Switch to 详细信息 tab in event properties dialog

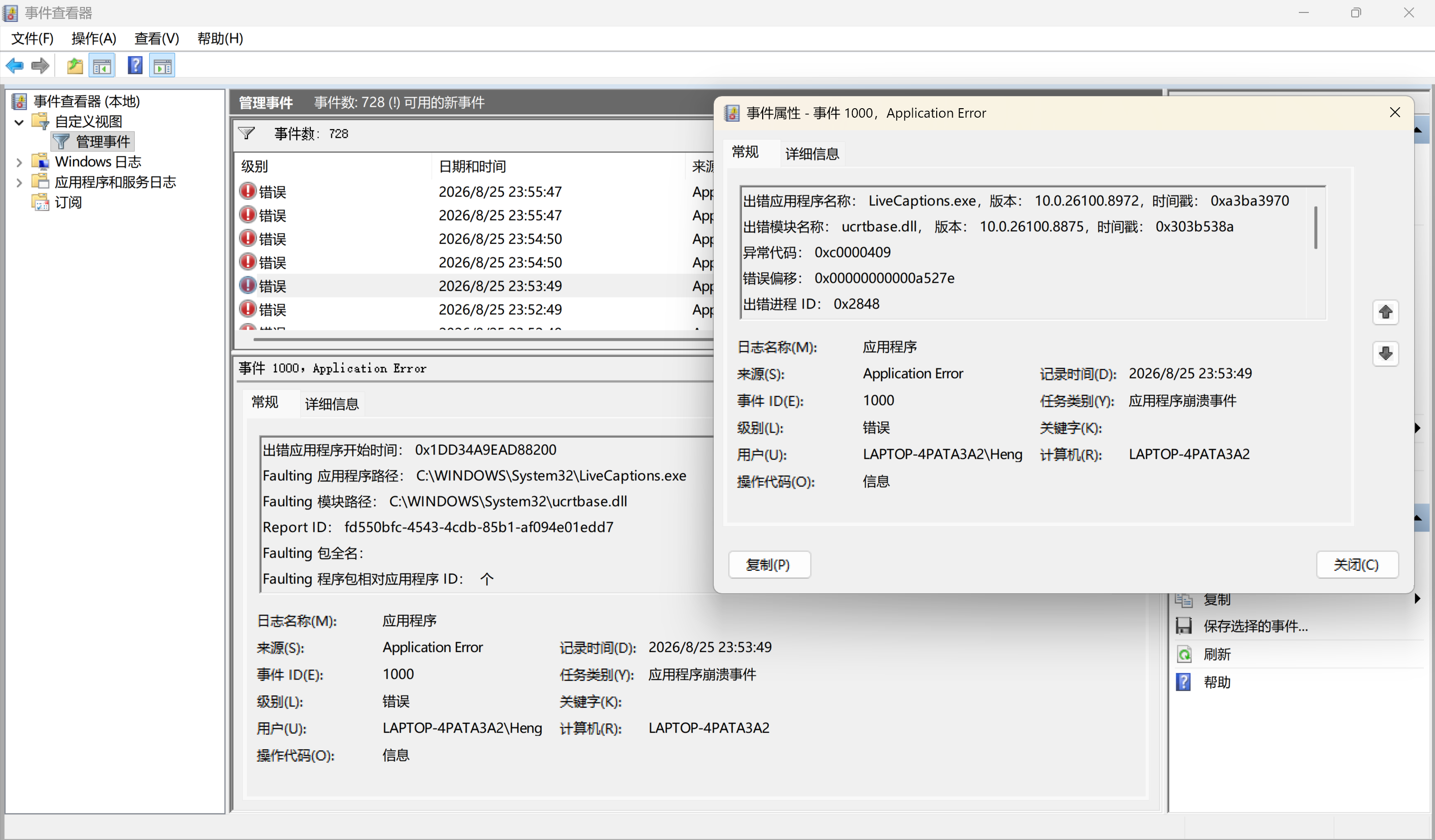[812, 154]
